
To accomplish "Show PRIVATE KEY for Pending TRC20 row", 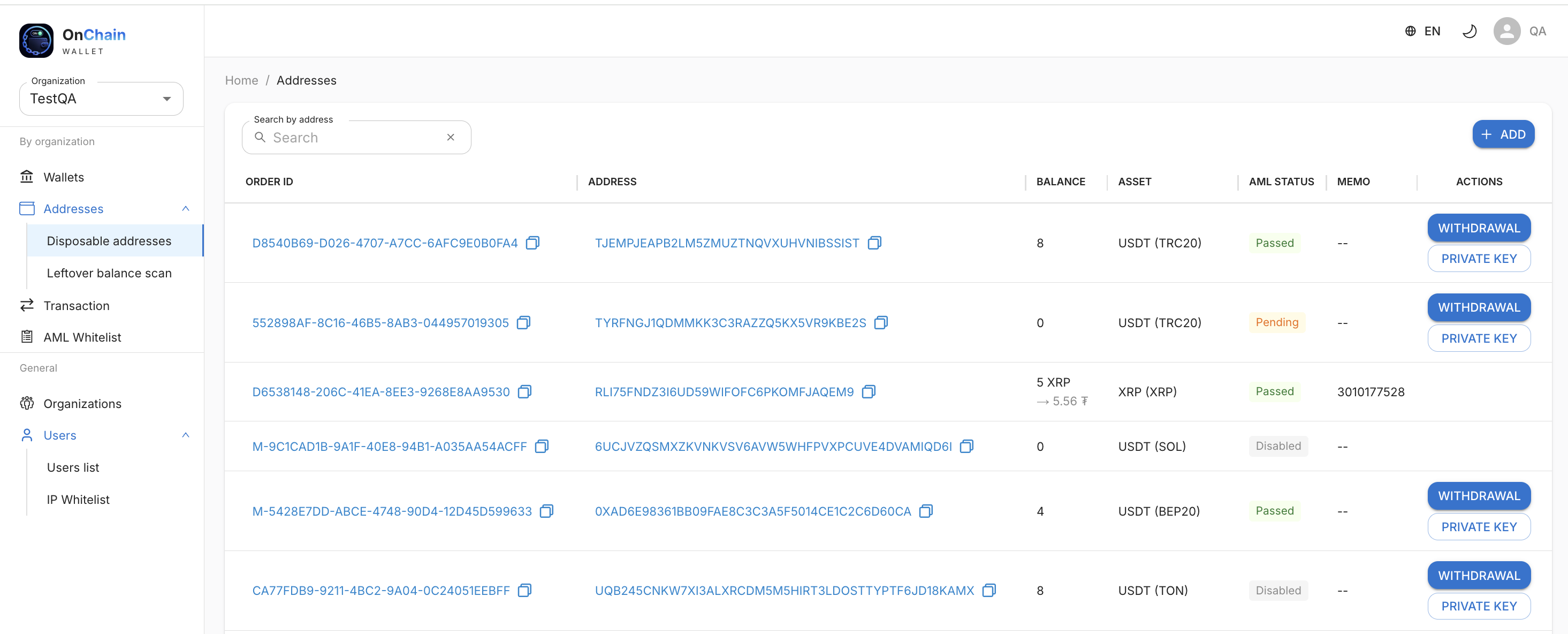I will [1479, 338].
